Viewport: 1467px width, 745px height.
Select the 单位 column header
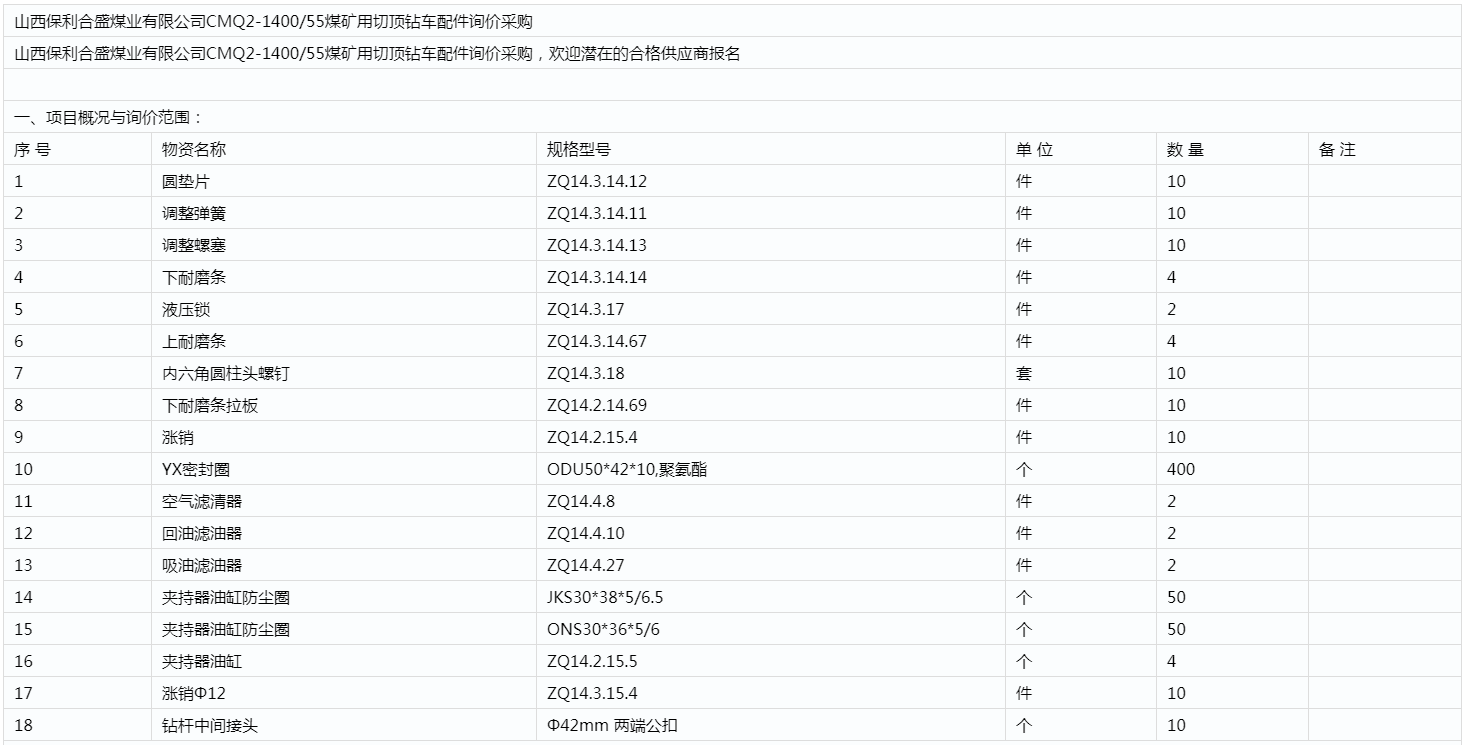coord(1034,150)
